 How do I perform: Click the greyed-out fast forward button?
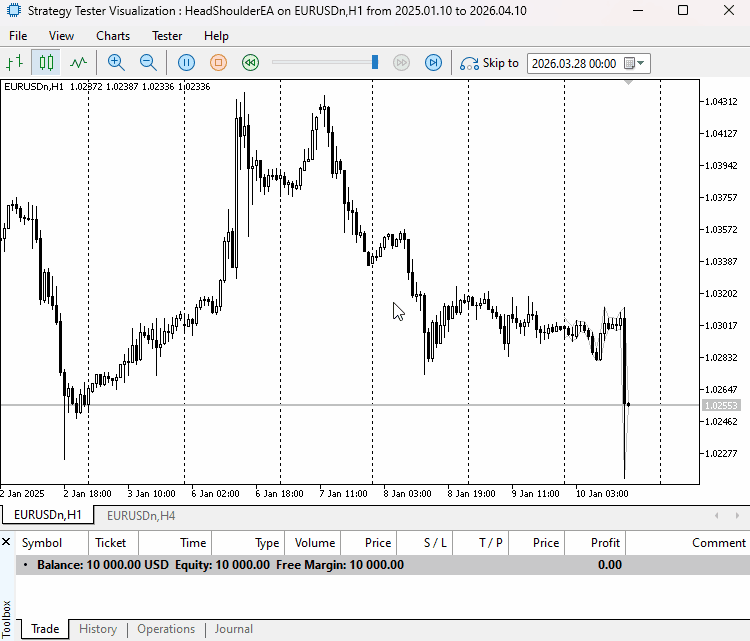point(401,63)
